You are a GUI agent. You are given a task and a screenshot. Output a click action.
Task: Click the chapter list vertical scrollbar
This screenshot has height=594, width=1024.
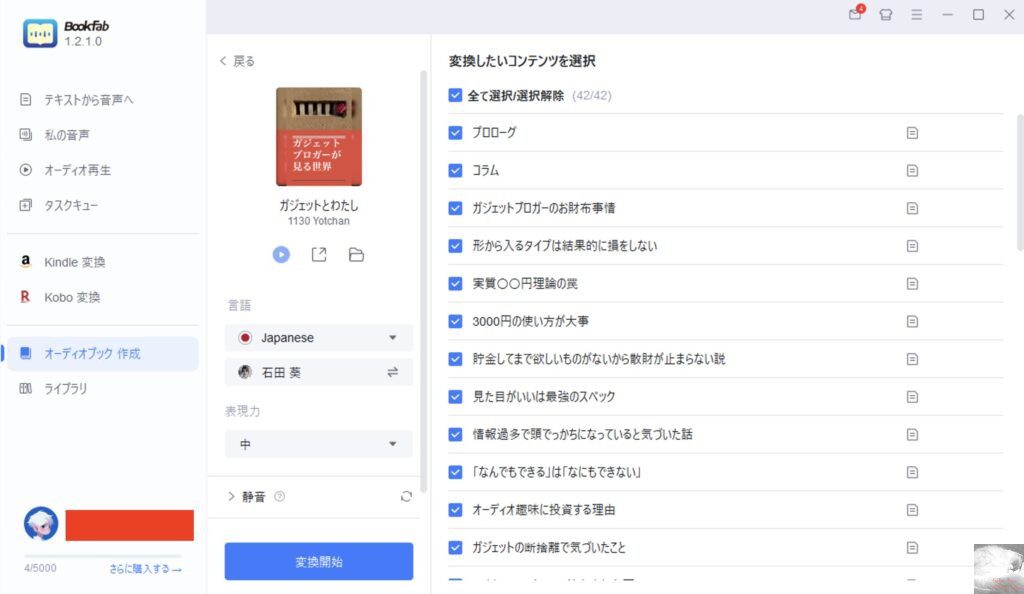point(1019,200)
